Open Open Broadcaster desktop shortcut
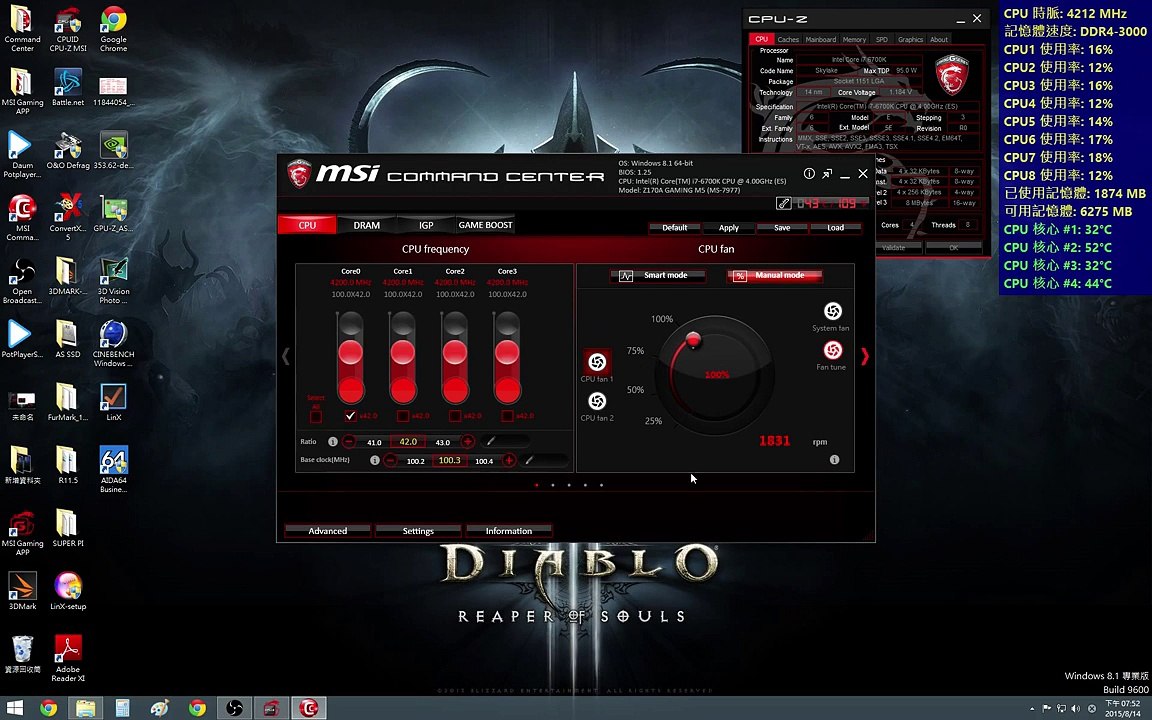 click(x=22, y=281)
